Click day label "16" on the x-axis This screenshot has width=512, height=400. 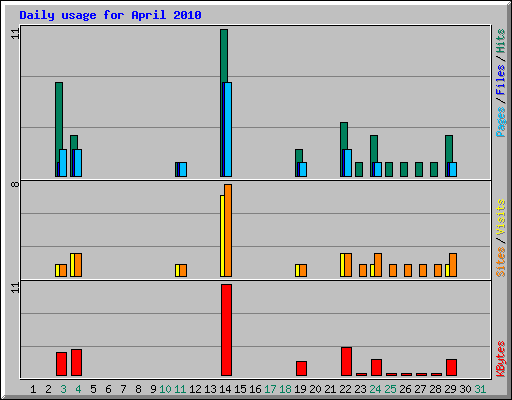pos(255,389)
